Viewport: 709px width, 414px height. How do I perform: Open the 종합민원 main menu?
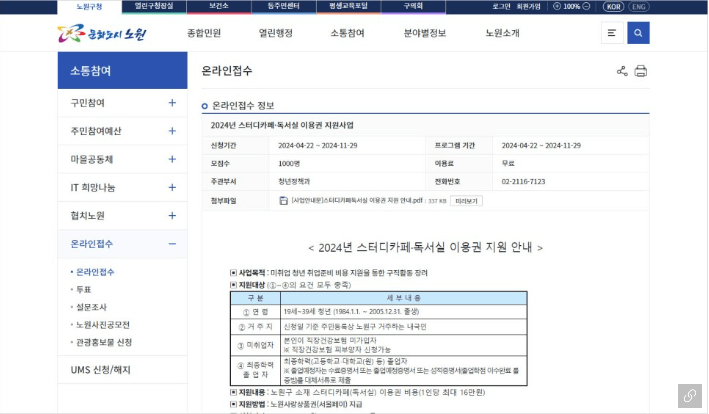[x=204, y=33]
